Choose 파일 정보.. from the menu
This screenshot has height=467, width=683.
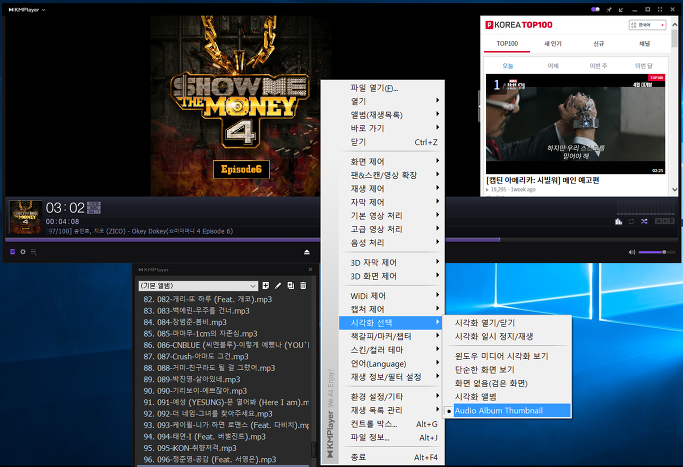(391, 437)
